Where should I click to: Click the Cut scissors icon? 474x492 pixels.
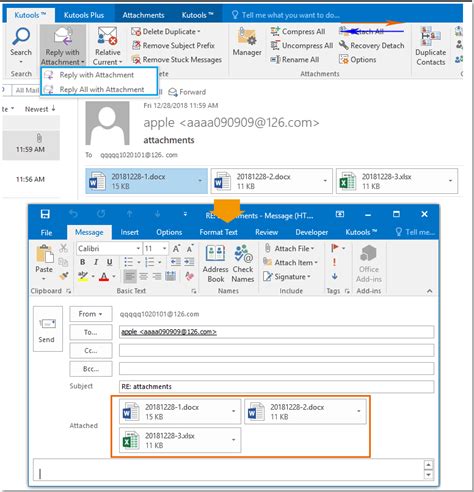coord(63,248)
